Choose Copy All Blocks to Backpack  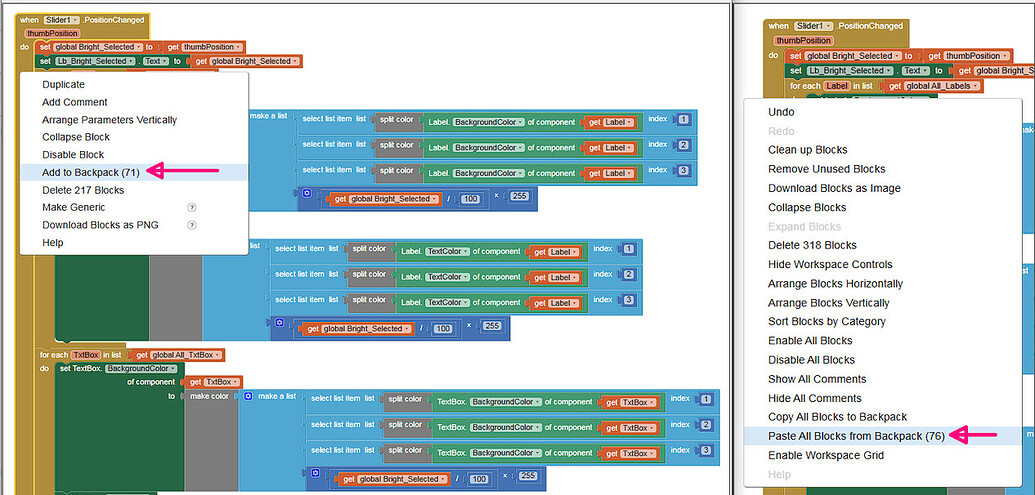point(838,417)
